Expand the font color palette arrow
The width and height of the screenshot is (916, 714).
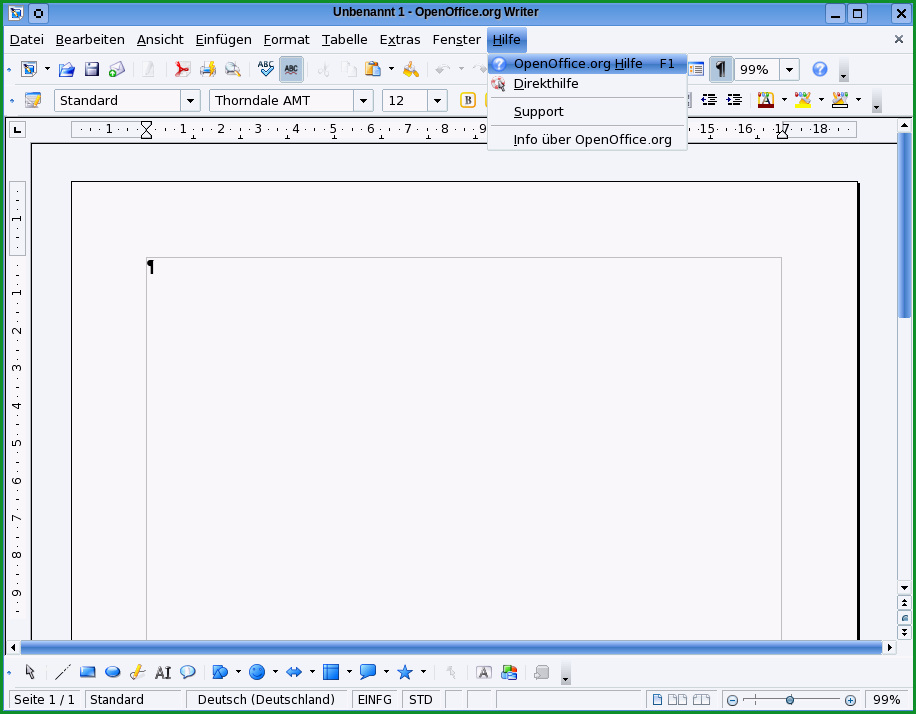tap(784, 100)
